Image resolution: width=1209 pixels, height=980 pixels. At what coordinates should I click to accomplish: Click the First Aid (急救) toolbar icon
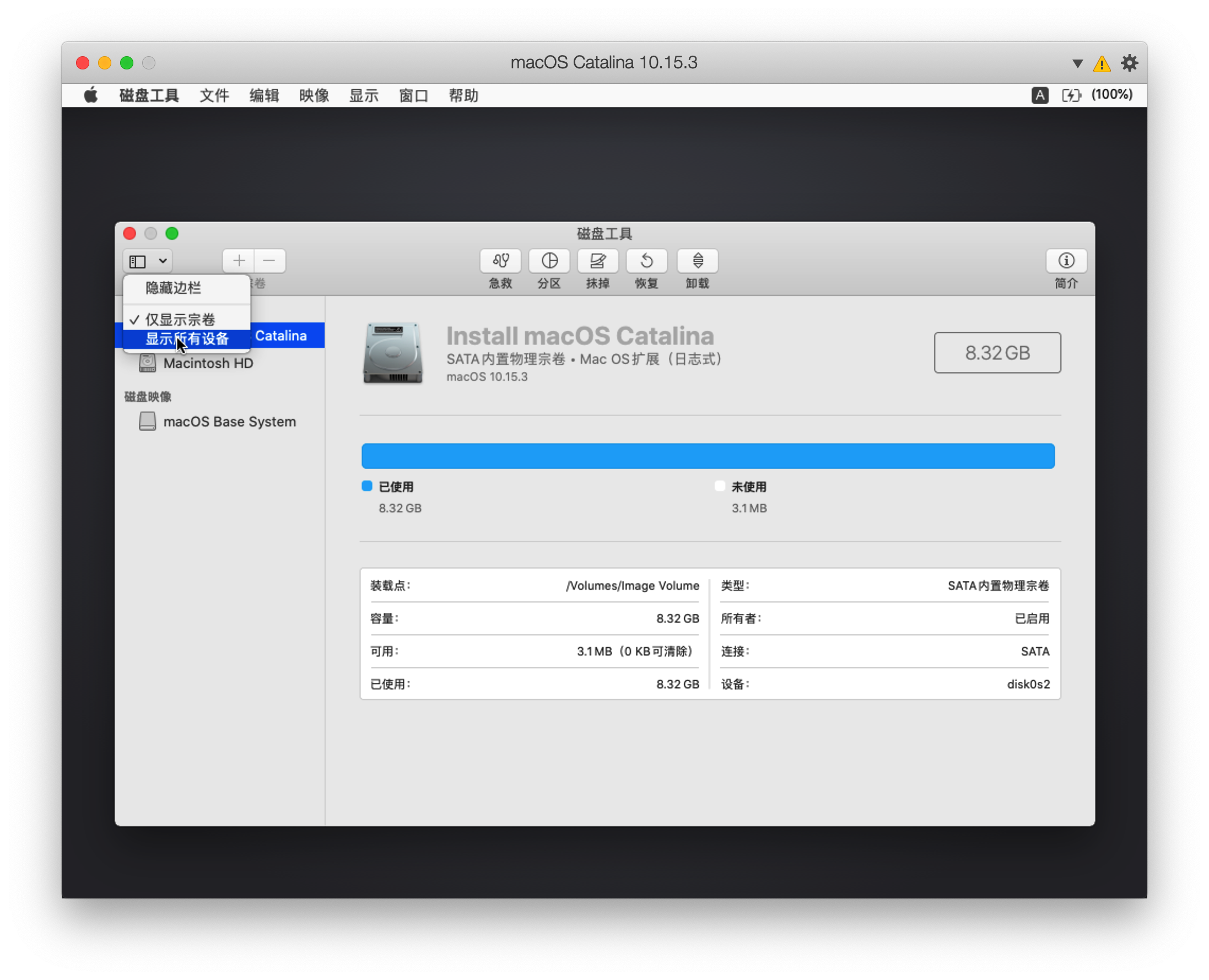(x=500, y=261)
